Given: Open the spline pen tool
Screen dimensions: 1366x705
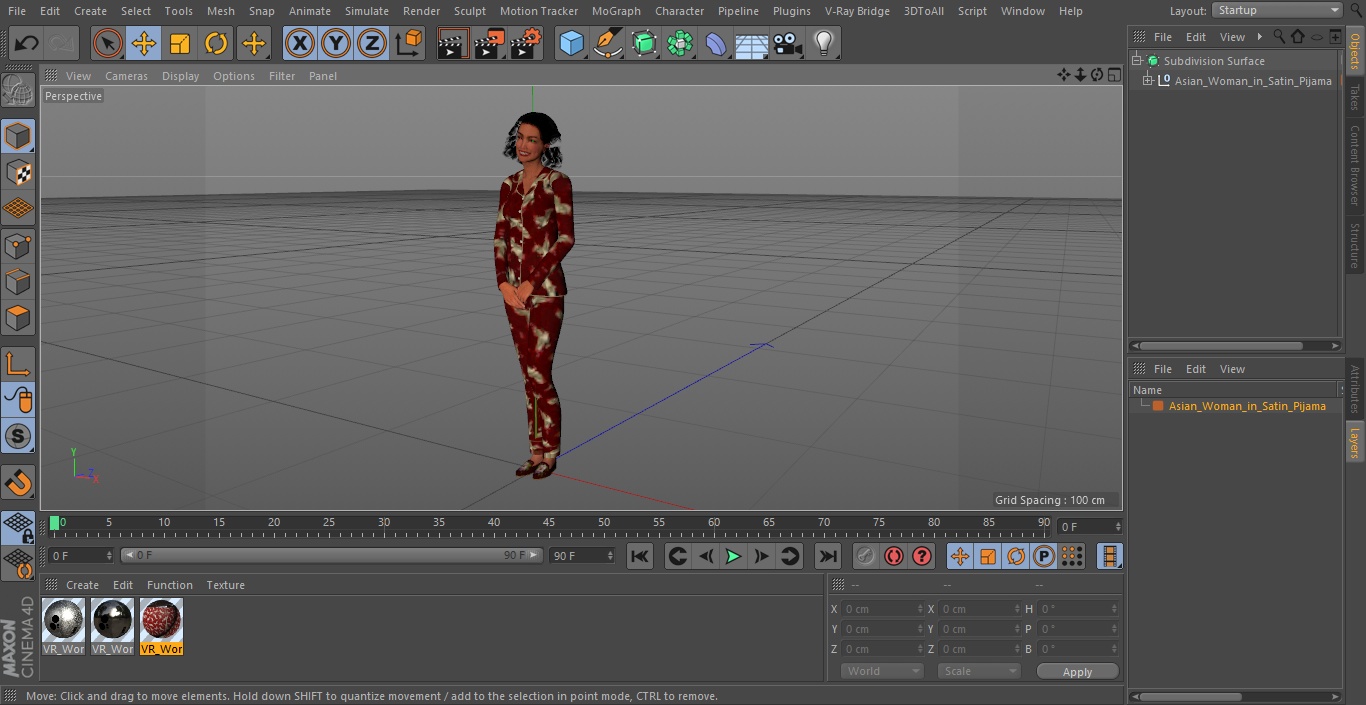Looking at the screenshot, I should (607, 43).
